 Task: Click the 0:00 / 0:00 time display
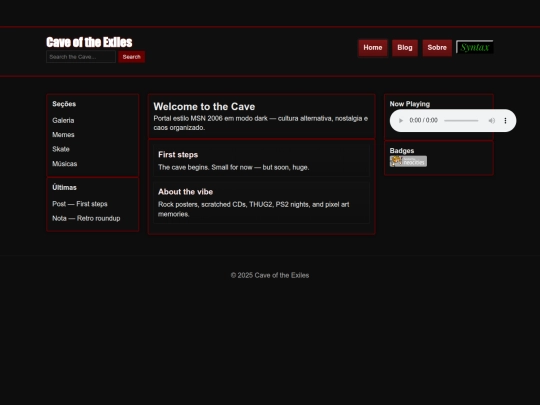[424, 120]
